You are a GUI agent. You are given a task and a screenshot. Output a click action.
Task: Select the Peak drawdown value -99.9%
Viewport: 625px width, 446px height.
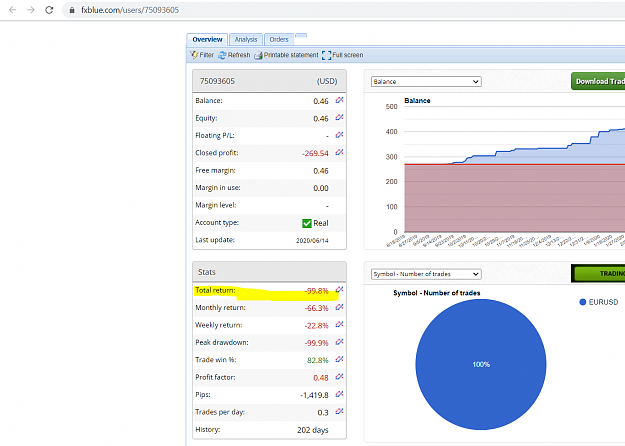316,343
